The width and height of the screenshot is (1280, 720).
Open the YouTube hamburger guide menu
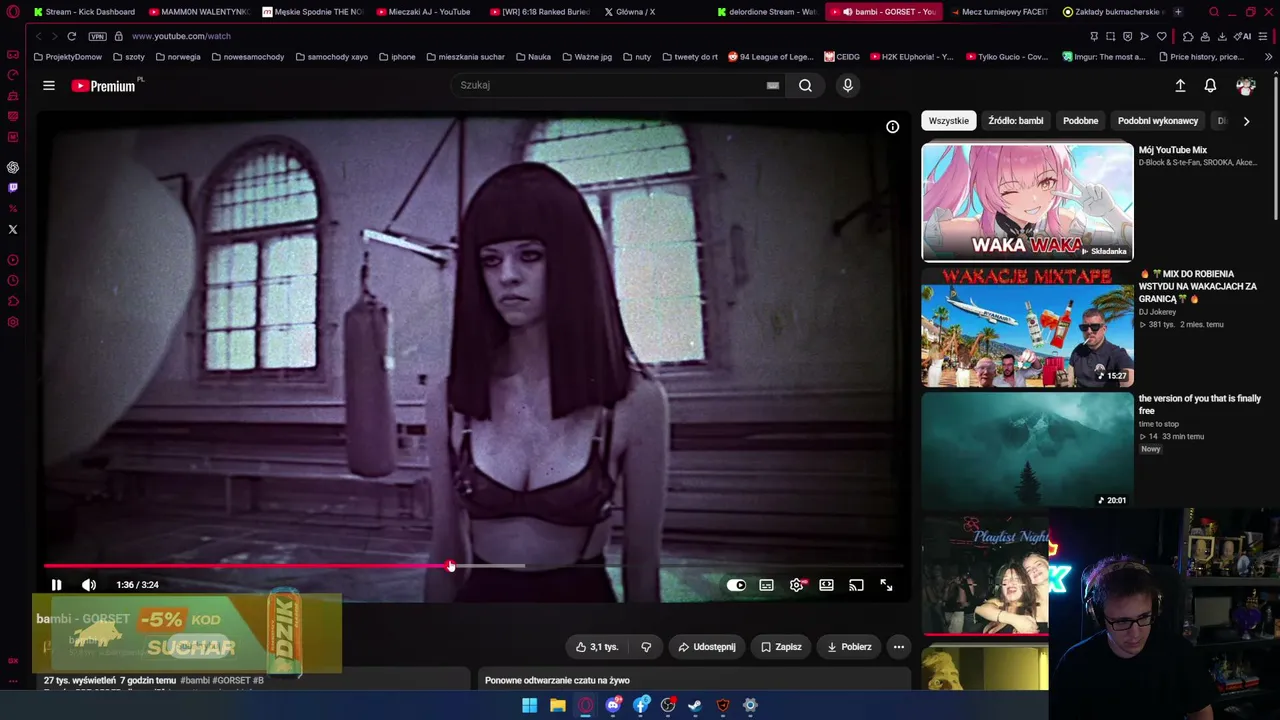pyautogui.click(x=48, y=85)
